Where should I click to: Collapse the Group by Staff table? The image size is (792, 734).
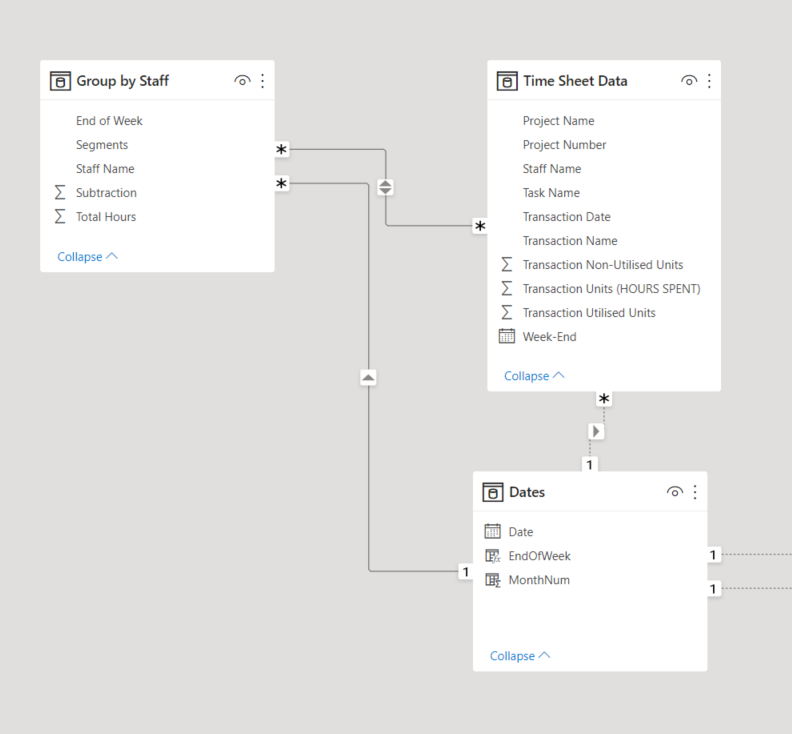(87, 257)
